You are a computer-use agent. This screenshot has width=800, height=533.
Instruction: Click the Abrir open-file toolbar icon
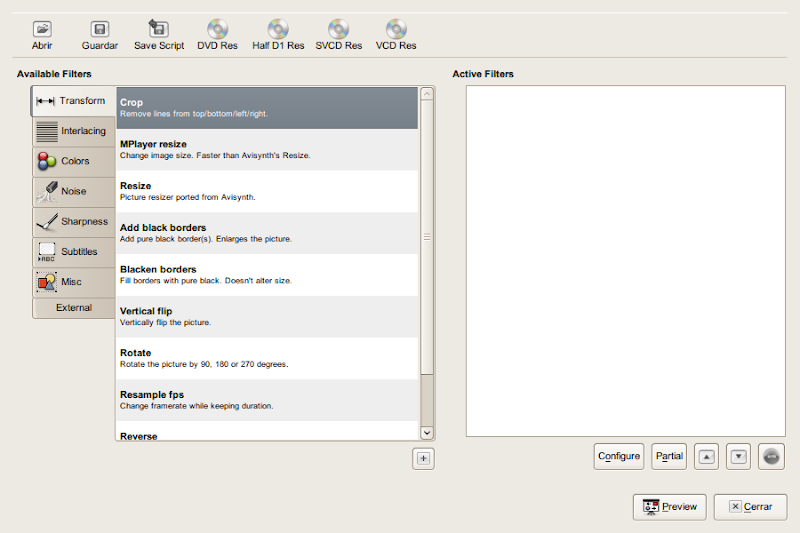pos(42,30)
